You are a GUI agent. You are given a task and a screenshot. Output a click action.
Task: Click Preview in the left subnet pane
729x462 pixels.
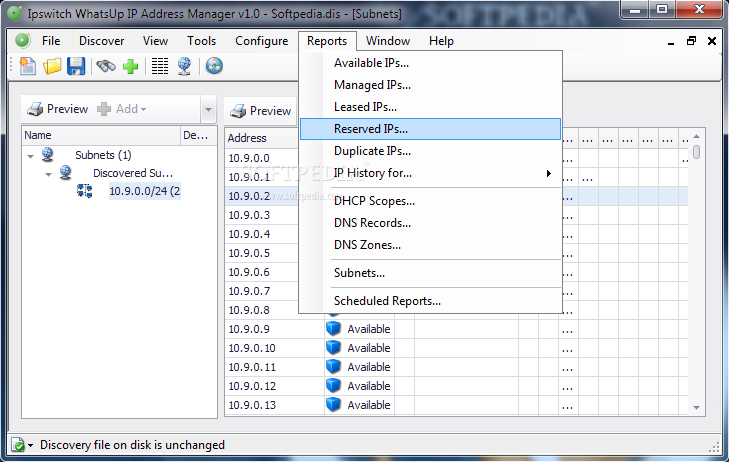pos(58,109)
